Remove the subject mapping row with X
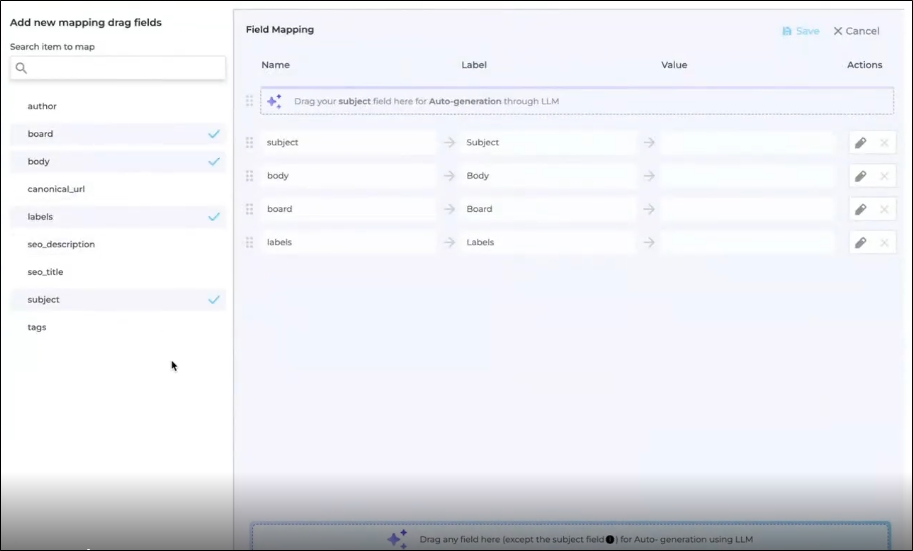The width and height of the screenshot is (913, 551). pyautogui.click(x=884, y=143)
